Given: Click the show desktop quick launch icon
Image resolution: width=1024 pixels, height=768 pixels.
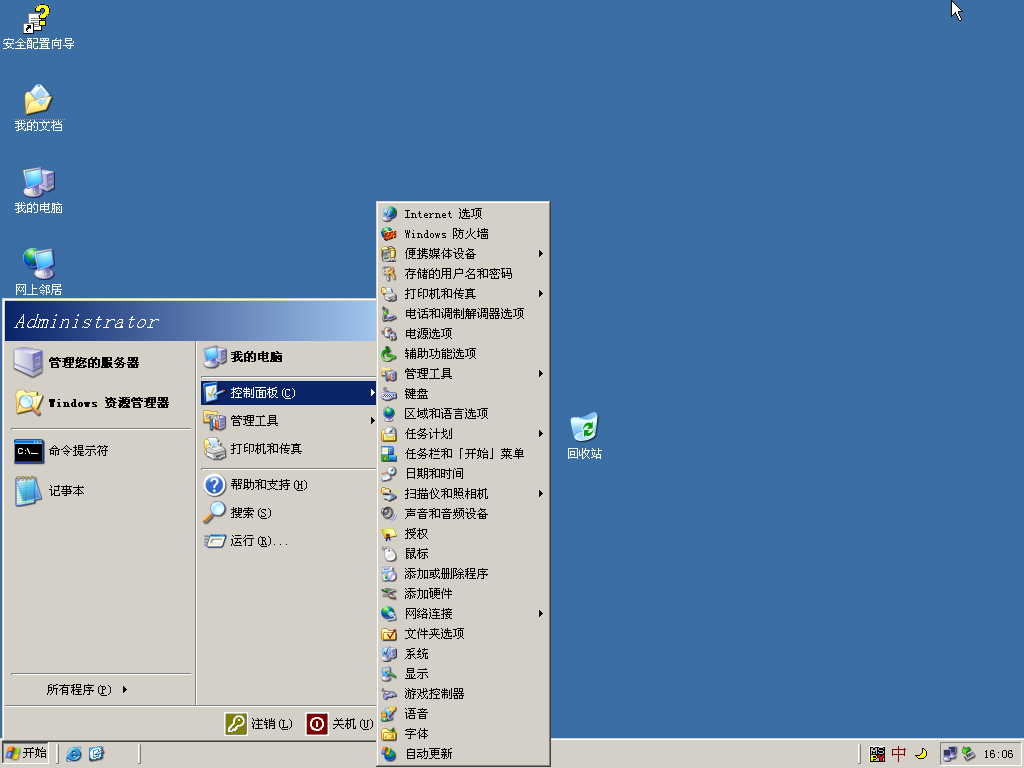Looking at the screenshot, I should [96, 754].
